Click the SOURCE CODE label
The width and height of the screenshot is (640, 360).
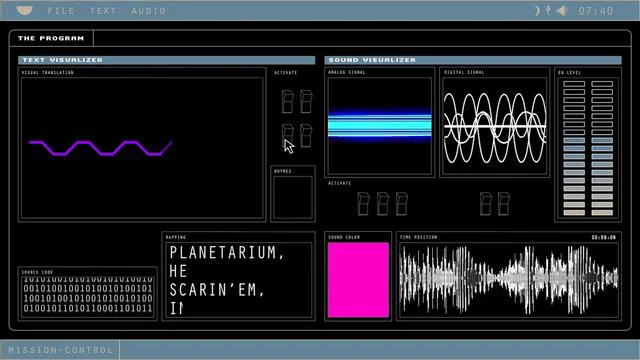(37, 272)
